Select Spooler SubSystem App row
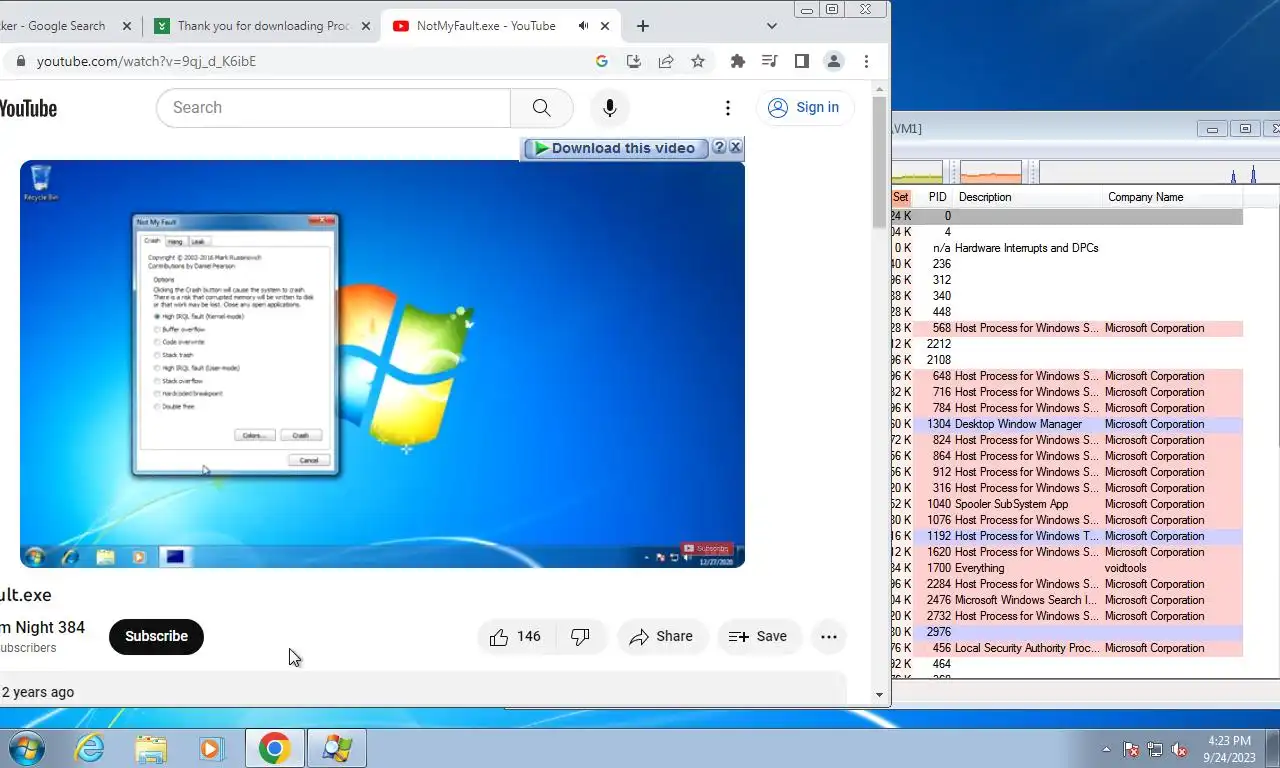Viewport: 1280px width, 768px height. point(1067,504)
